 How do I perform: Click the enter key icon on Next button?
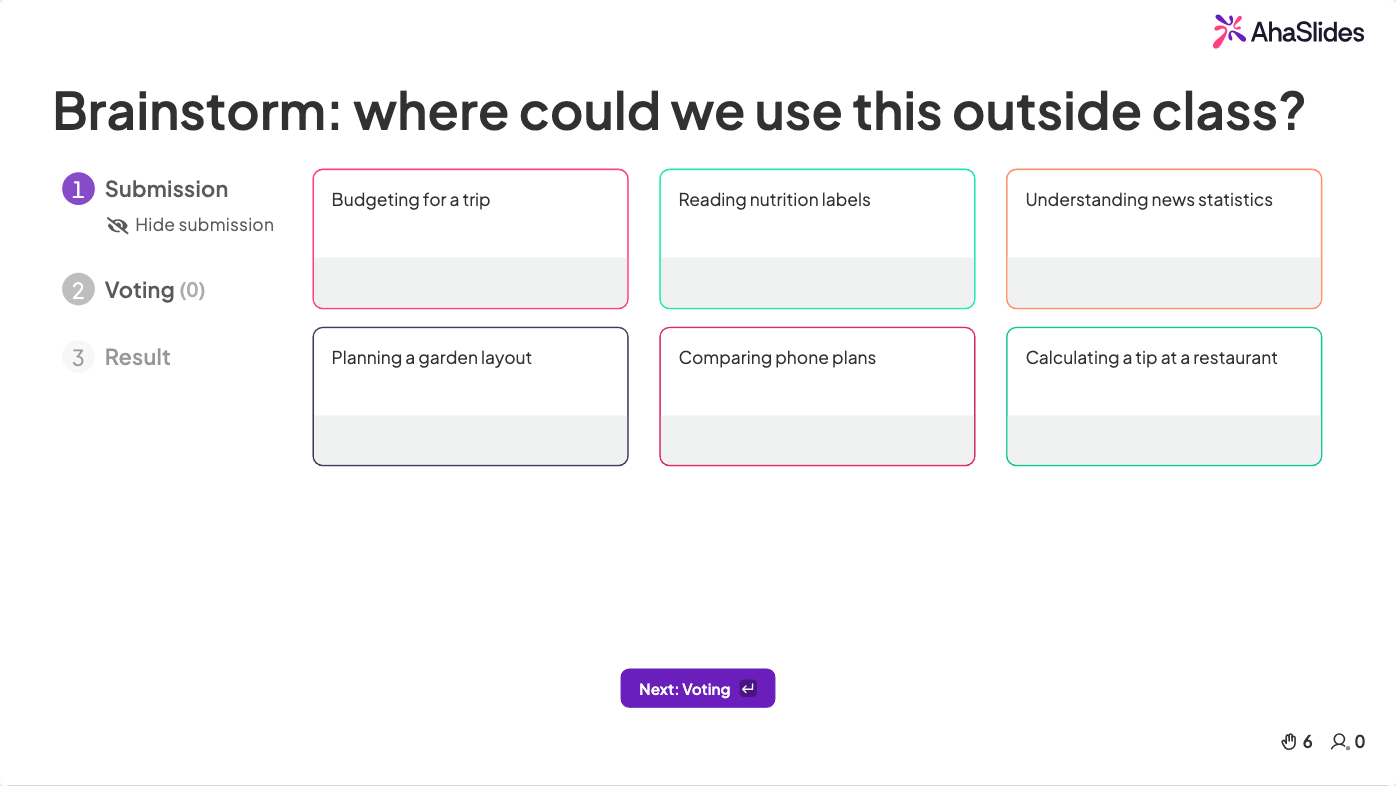pyautogui.click(x=748, y=689)
